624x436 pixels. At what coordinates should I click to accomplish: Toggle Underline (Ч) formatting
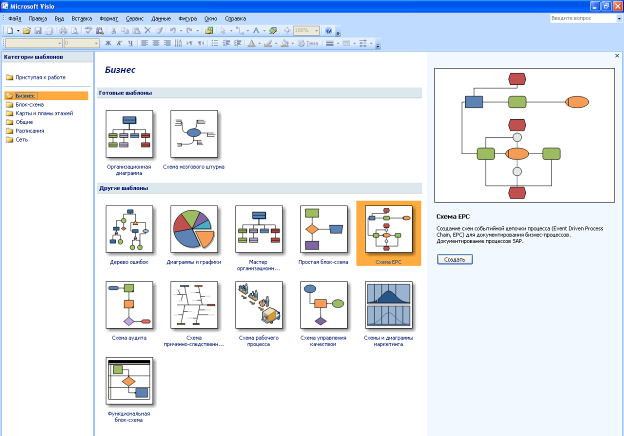pyautogui.click(x=130, y=43)
